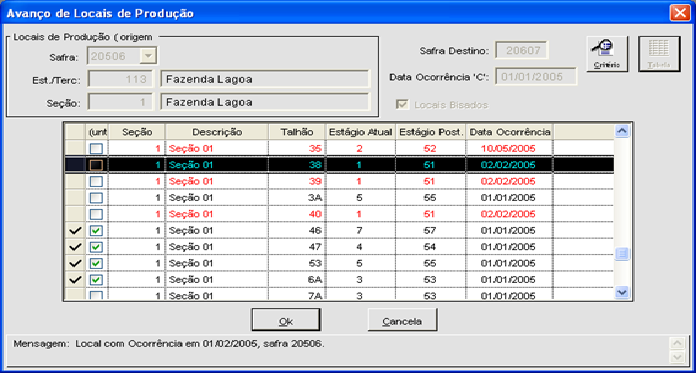Click message box scroll up arrow
Screen dimensions: 696x373
[677, 343]
